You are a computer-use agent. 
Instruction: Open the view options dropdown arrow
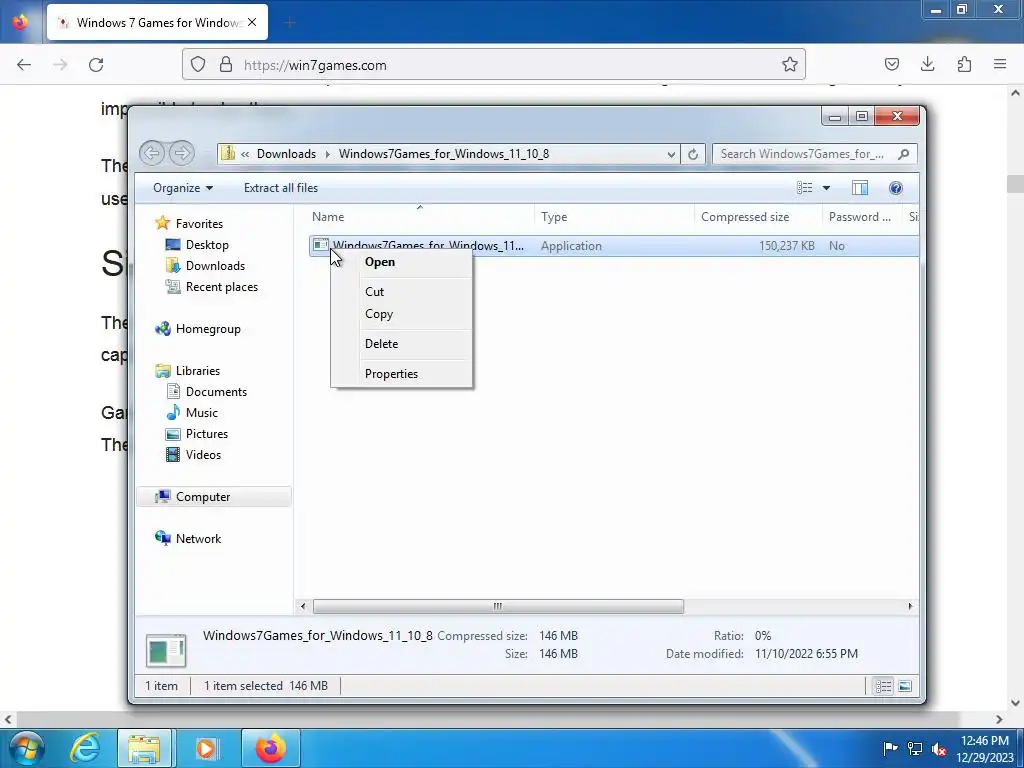pos(826,188)
